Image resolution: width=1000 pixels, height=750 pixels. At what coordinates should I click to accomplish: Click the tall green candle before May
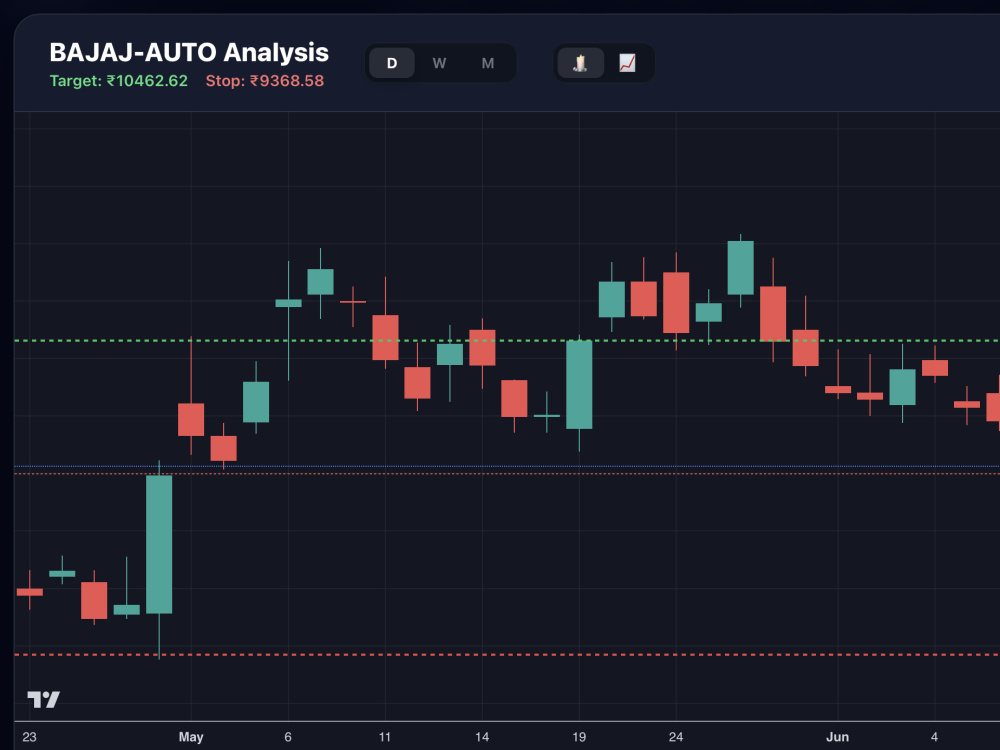click(159, 544)
